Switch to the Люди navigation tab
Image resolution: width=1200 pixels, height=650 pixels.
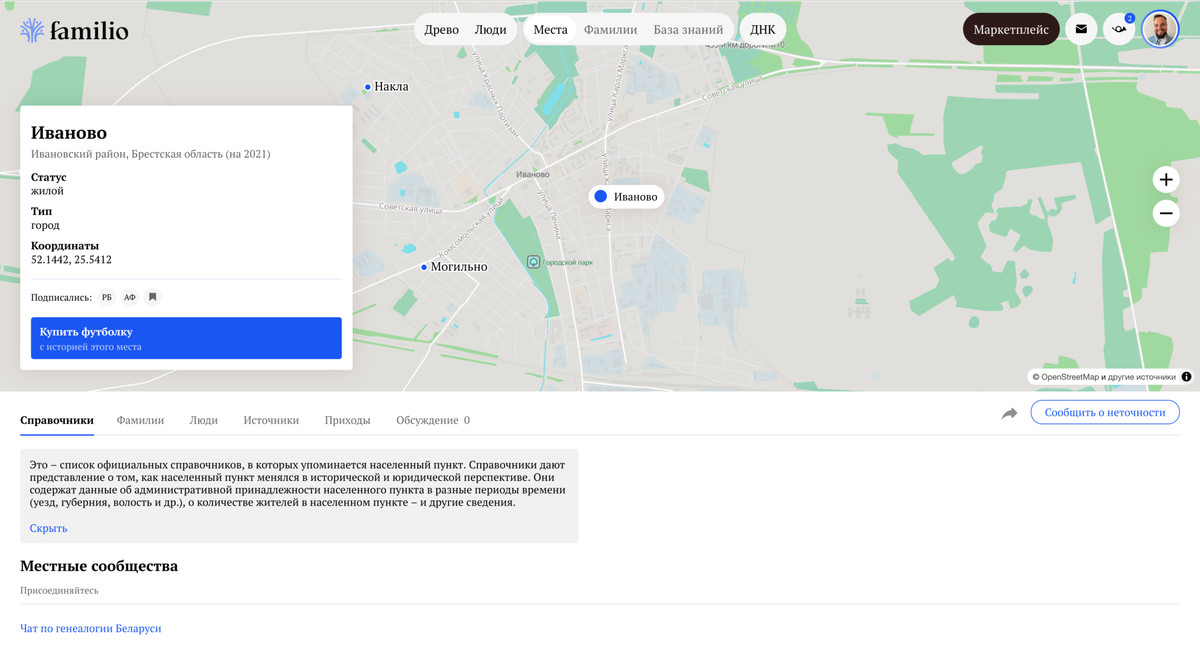point(490,29)
